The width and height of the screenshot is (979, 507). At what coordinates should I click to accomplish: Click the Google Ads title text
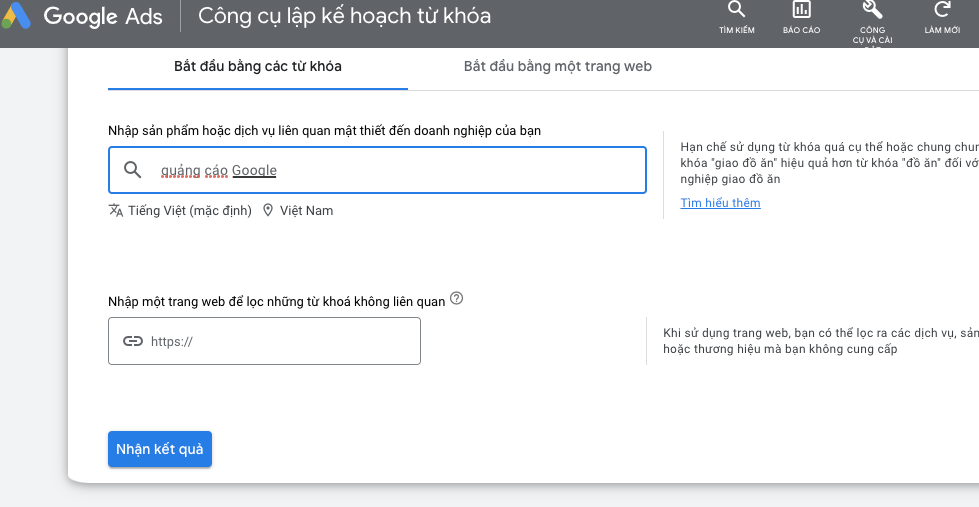point(103,16)
